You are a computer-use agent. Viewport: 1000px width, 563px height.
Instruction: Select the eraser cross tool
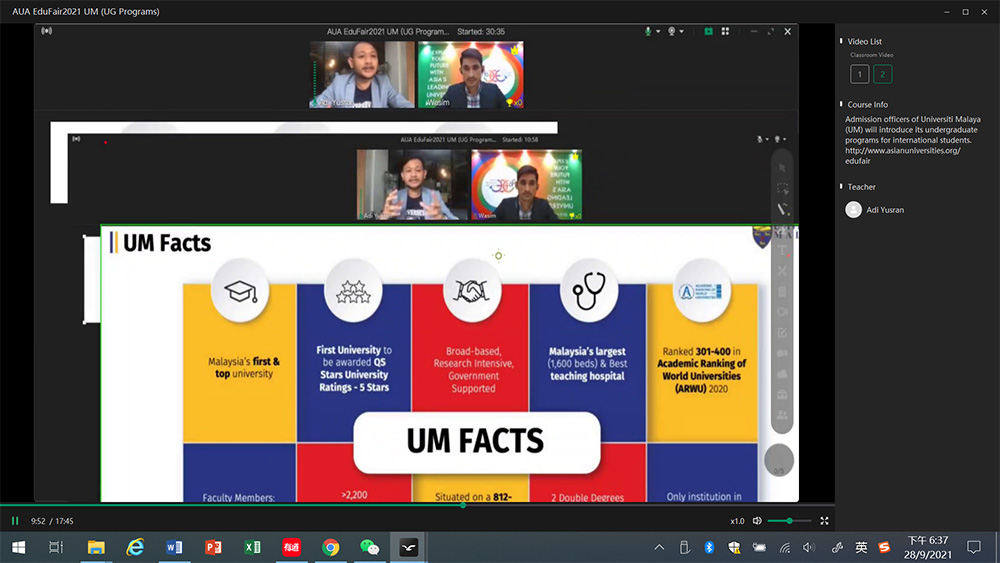point(783,271)
